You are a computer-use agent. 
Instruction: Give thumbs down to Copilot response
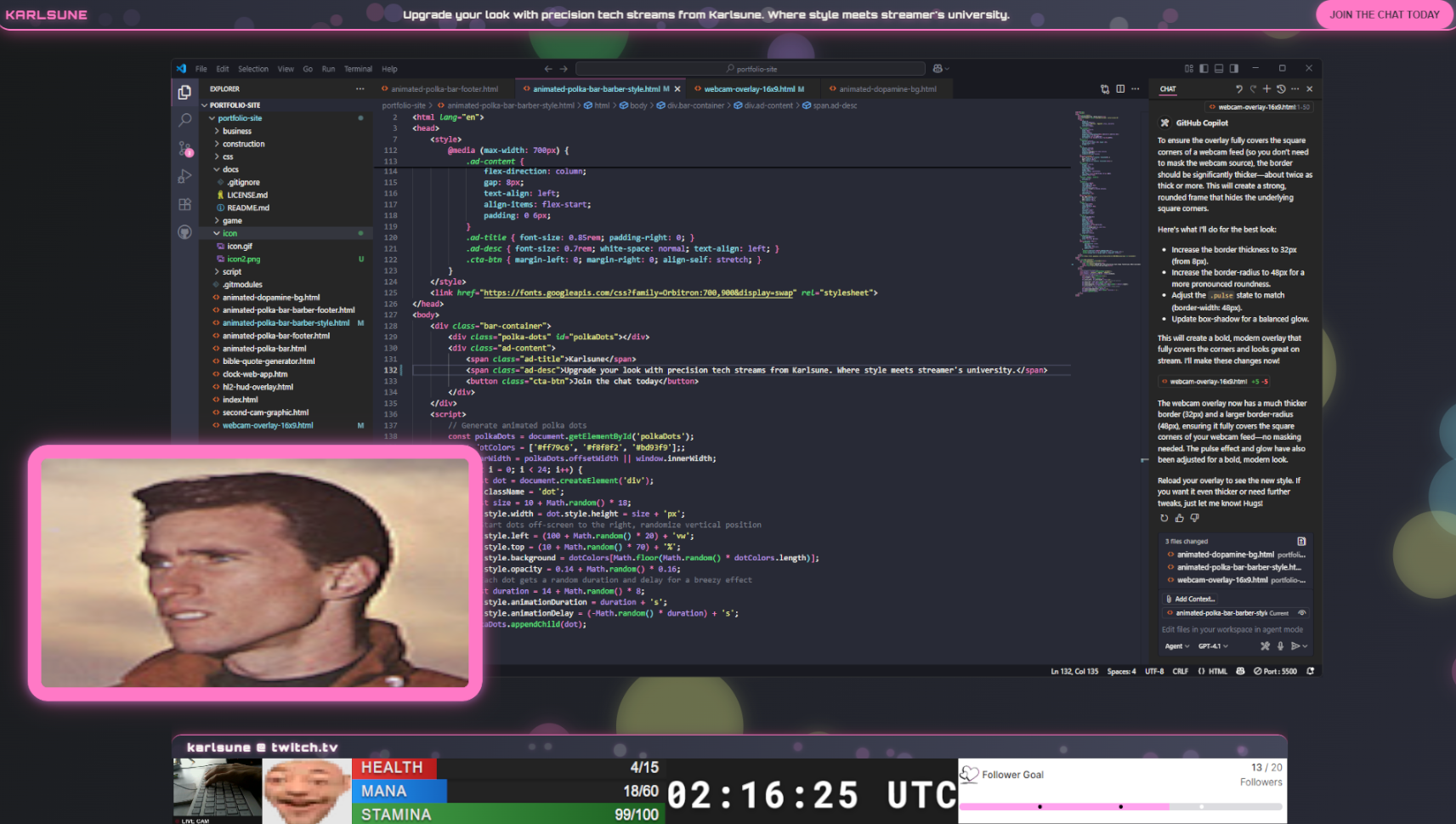(1194, 518)
